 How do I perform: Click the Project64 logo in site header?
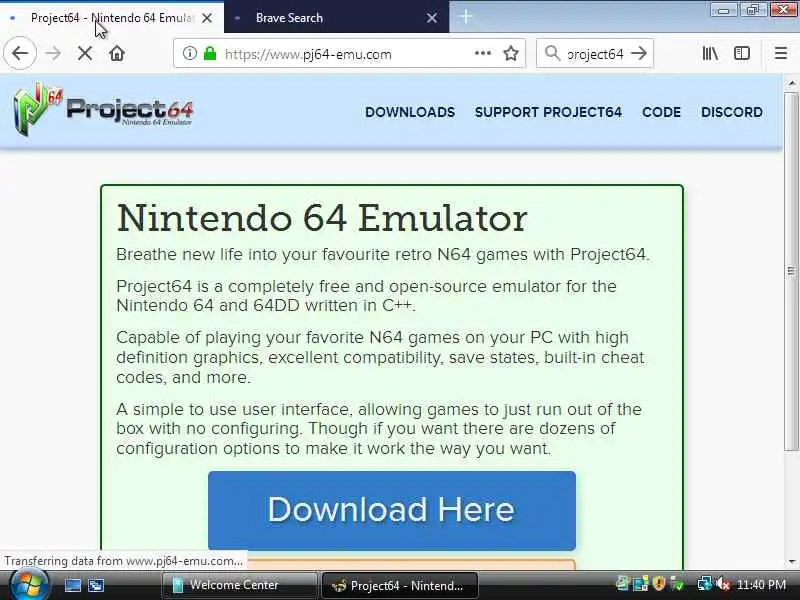(x=104, y=109)
